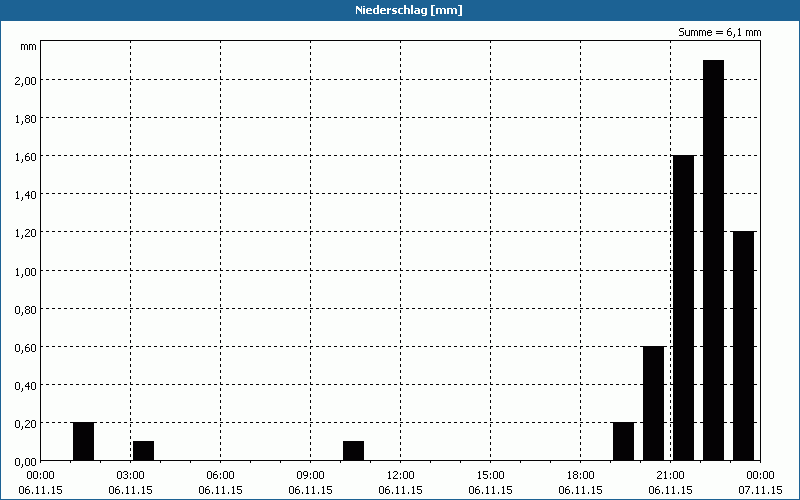The width and height of the screenshot is (800, 500).
Task: Click the 21:00 time label
Action: coord(670,476)
